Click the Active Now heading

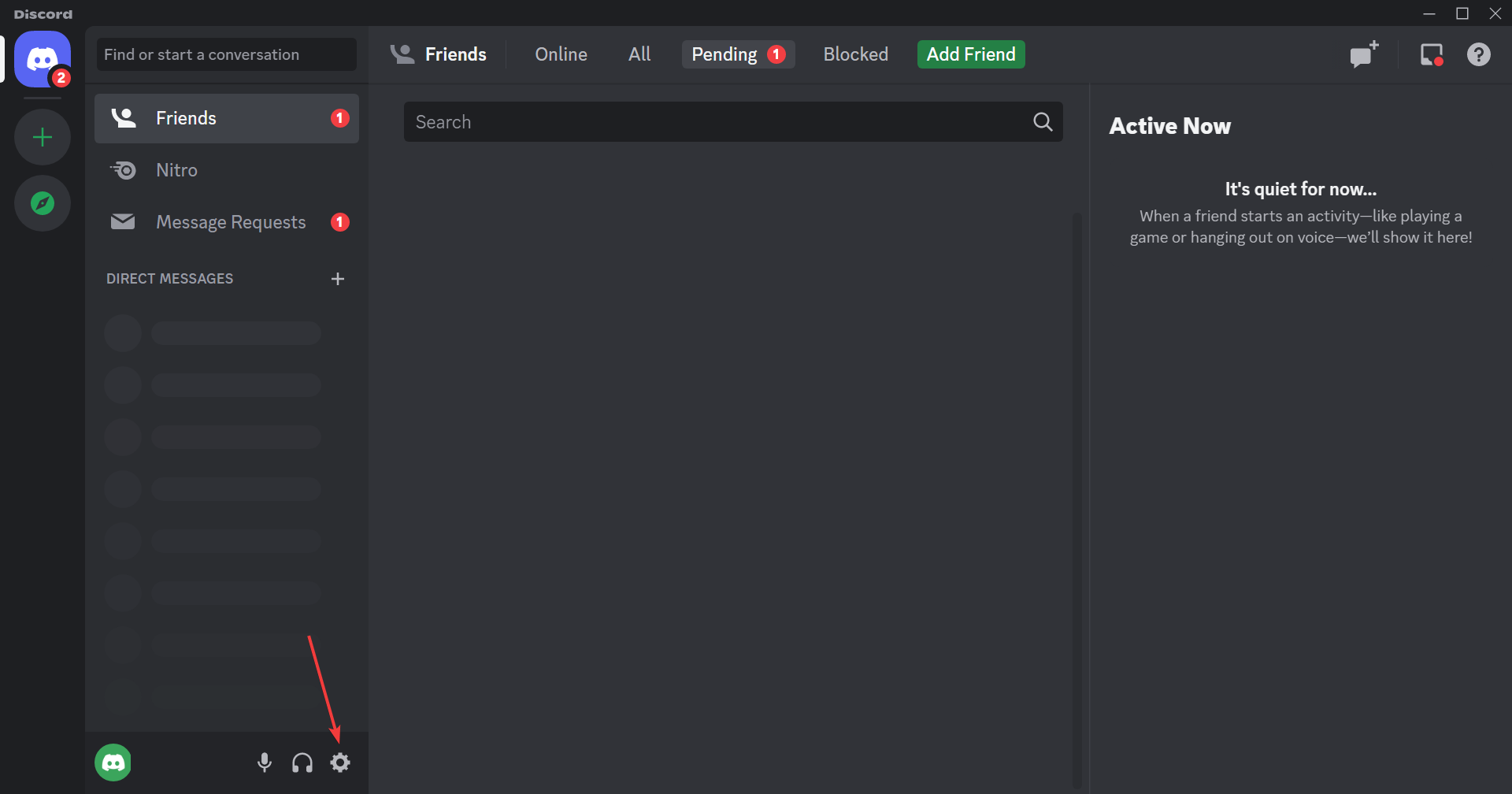(x=1169, y=126)
